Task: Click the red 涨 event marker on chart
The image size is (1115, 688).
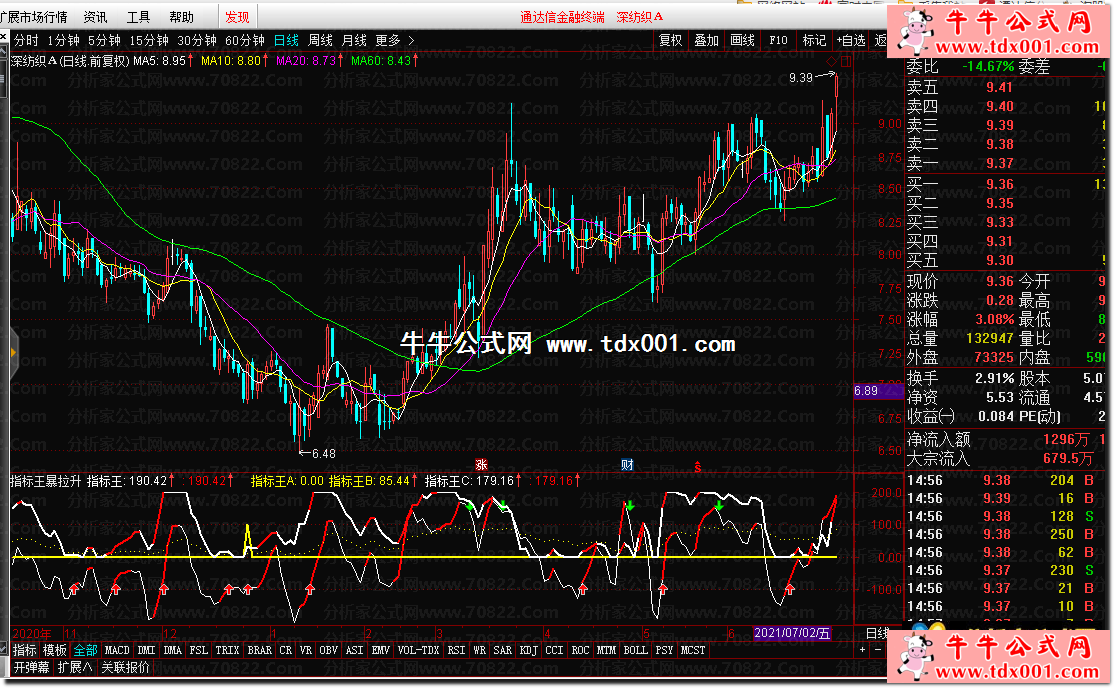Action: [481, 465]
